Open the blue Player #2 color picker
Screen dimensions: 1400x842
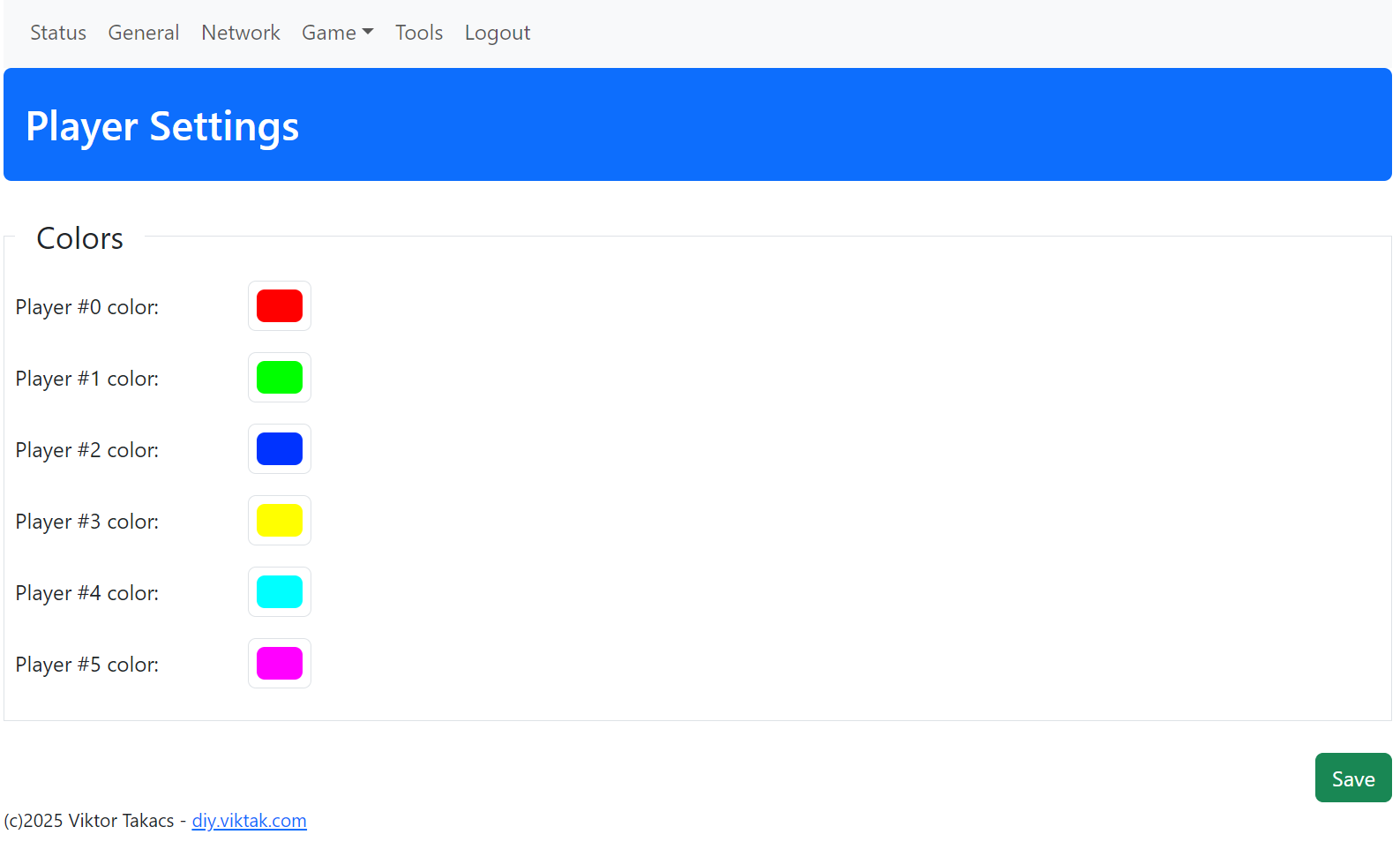[x=280, y=449]
